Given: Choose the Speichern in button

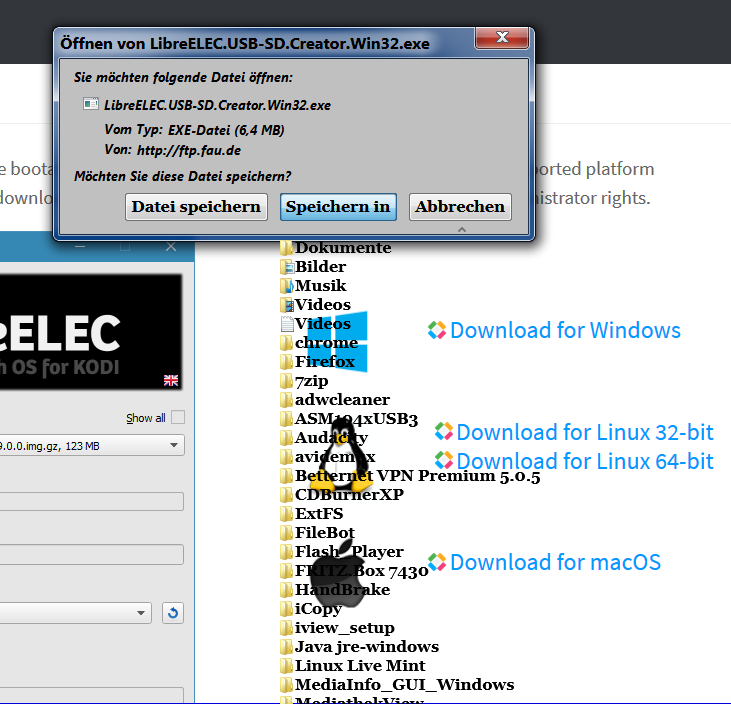Looking at the screenshot, I should 338,207.
